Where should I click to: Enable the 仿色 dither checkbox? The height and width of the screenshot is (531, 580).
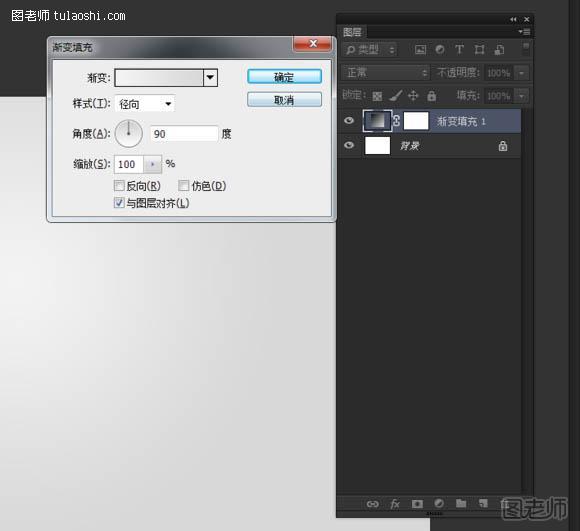tap(183, 186)
